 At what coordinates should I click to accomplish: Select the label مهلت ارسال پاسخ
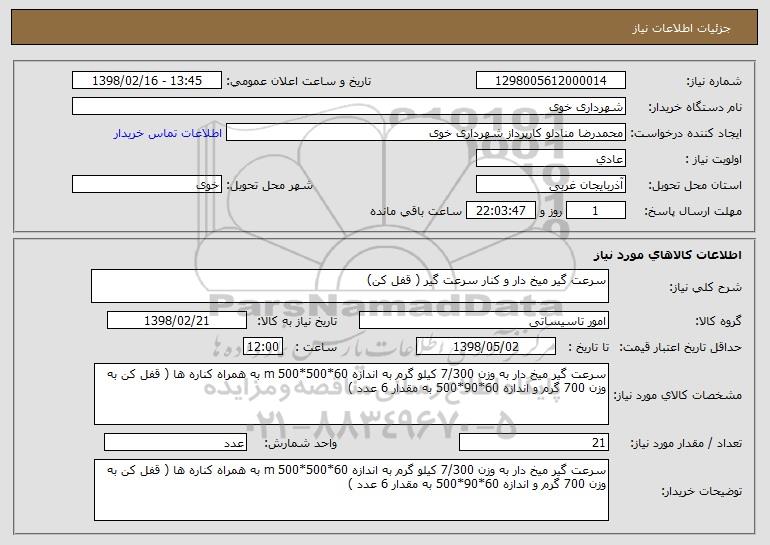point(693,212)
